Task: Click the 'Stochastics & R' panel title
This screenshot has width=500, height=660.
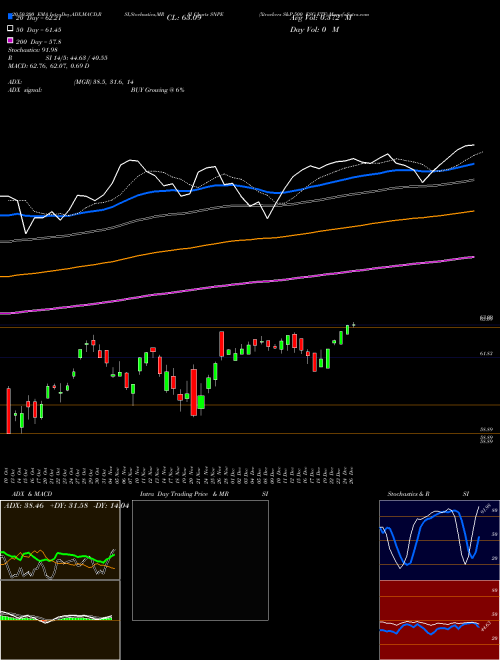Action: (x=409, y=494)
